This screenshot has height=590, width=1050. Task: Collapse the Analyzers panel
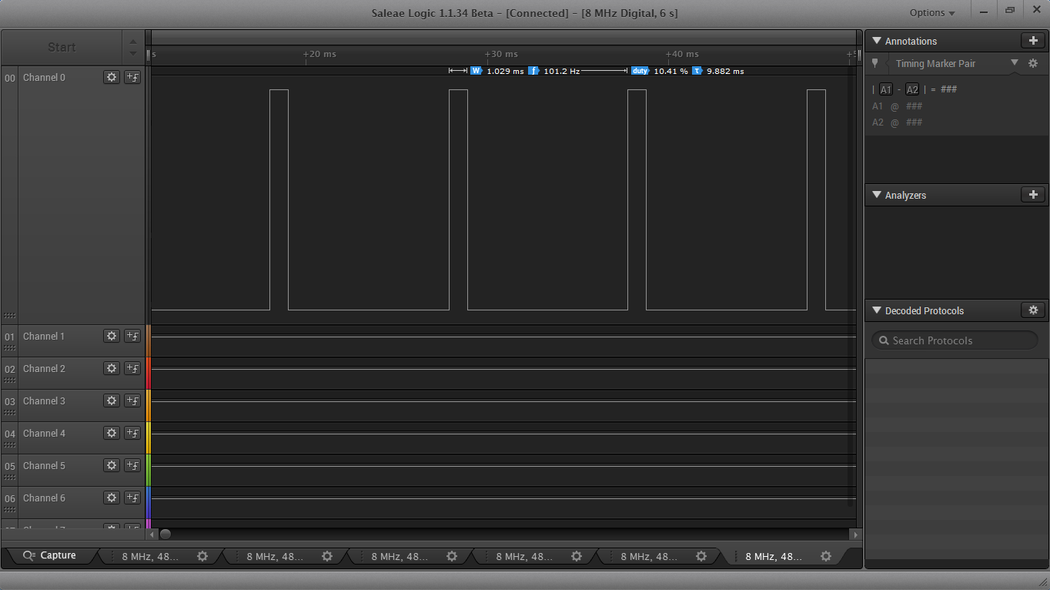point(877,195)
